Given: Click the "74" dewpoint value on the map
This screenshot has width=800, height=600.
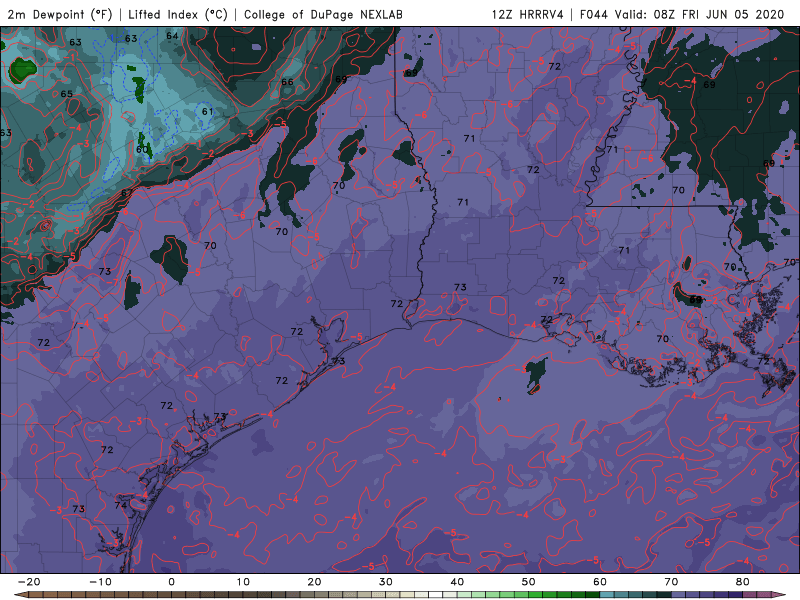Looking at the screenshot, I should (x=121, y=505).
